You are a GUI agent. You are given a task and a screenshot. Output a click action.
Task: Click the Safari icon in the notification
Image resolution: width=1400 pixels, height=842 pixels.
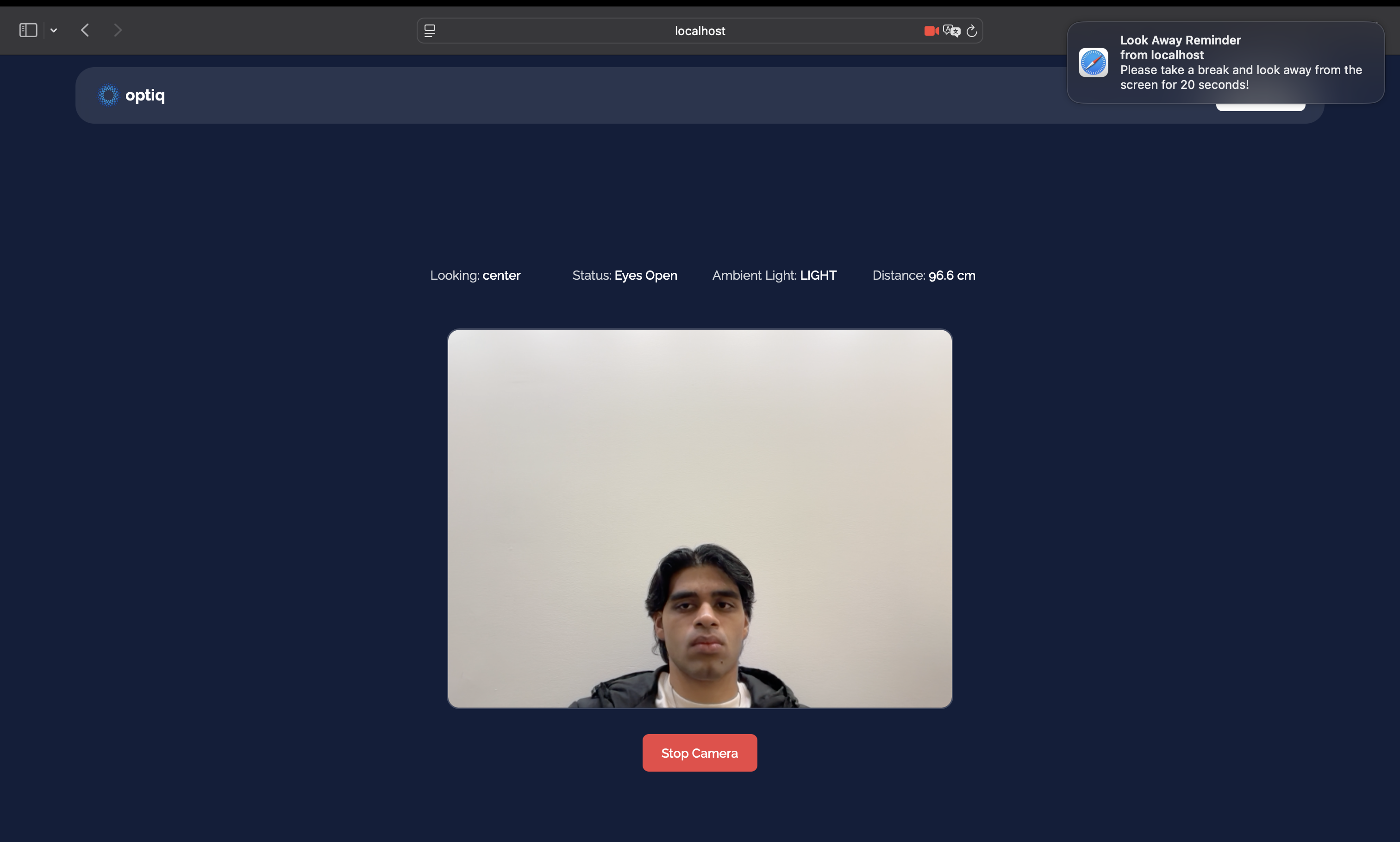coord(1093,63)
